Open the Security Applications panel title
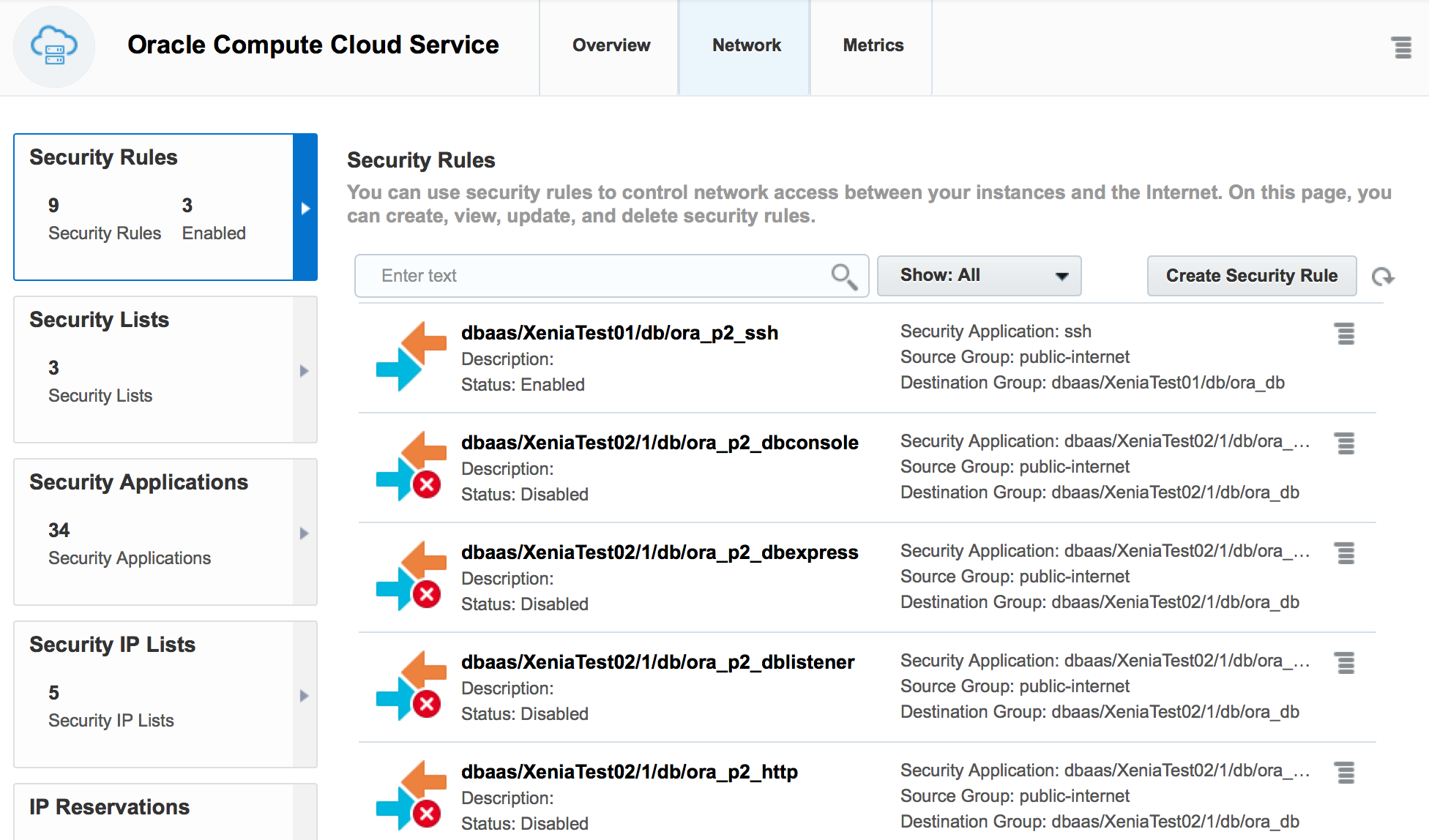 [x=138, y=482]
